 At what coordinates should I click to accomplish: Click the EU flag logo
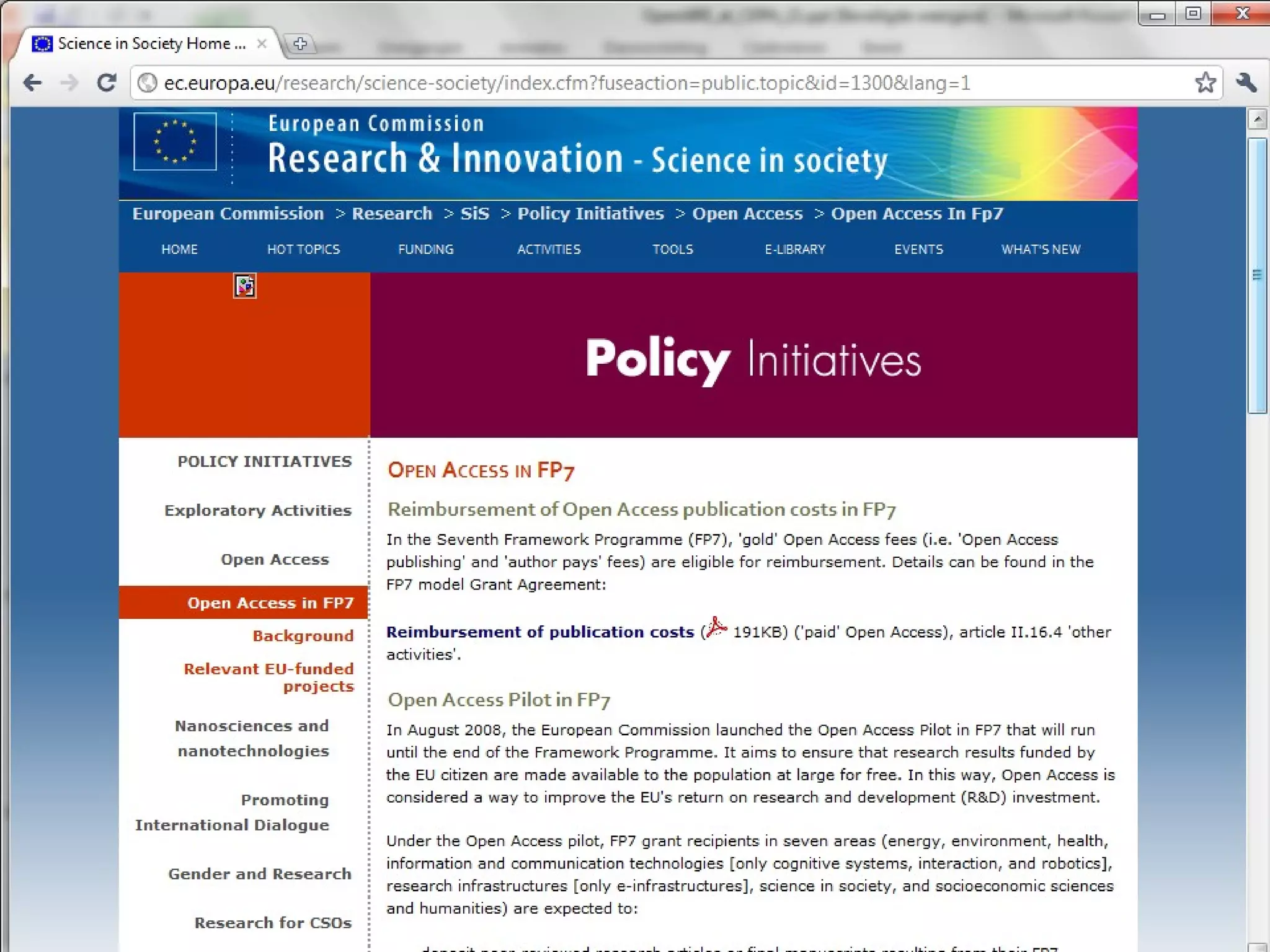pyautogui.click(x=175, y=141)
